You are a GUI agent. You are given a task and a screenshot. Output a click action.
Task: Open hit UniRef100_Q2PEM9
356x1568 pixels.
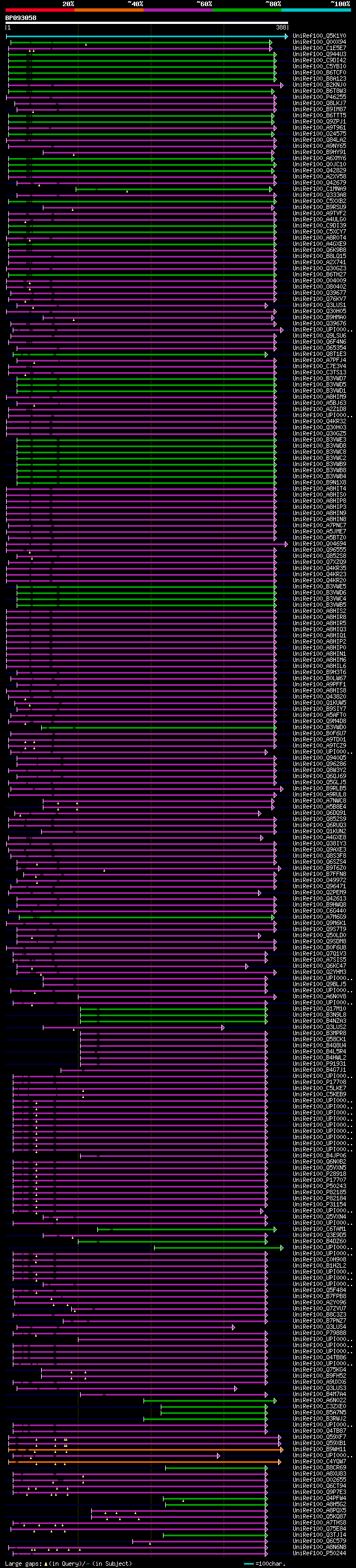[x=319, y=892]
